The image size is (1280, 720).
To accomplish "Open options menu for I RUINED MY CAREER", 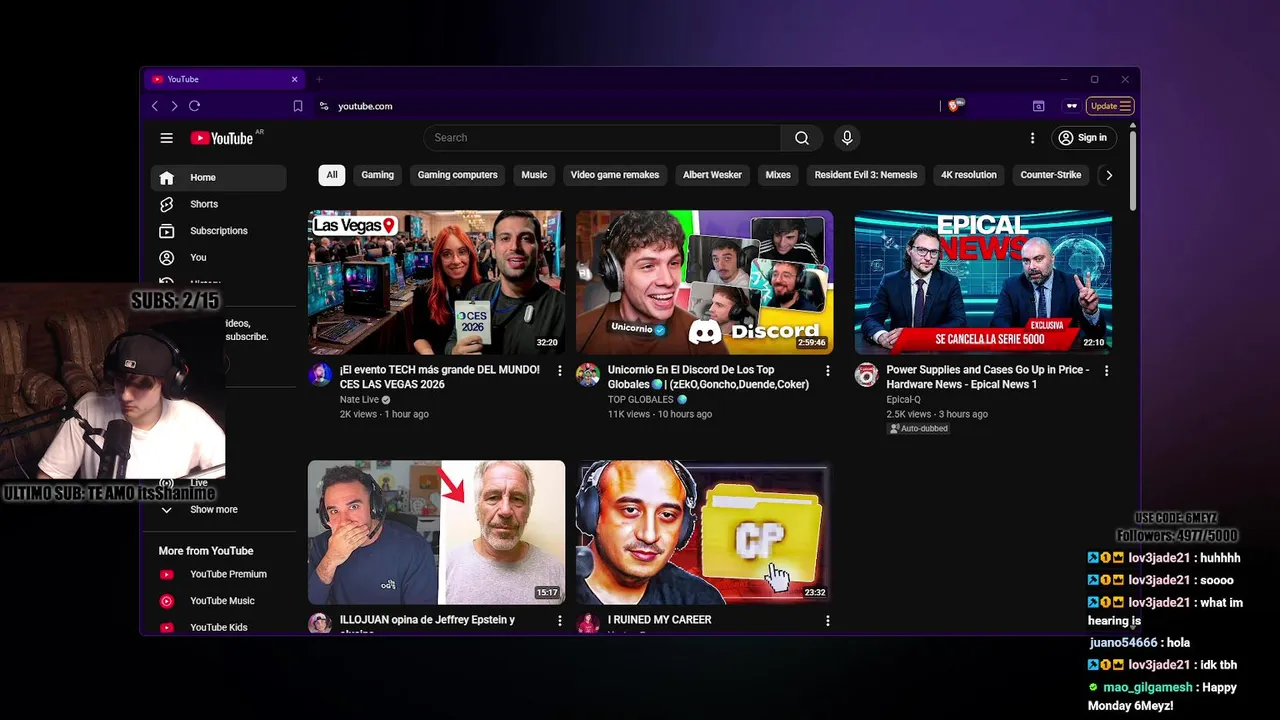I will 827,621.
